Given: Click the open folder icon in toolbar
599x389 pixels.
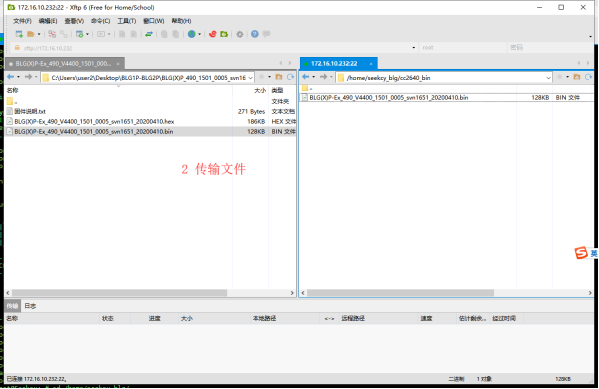Looking at the screenshot, I should tap(31, 34).
